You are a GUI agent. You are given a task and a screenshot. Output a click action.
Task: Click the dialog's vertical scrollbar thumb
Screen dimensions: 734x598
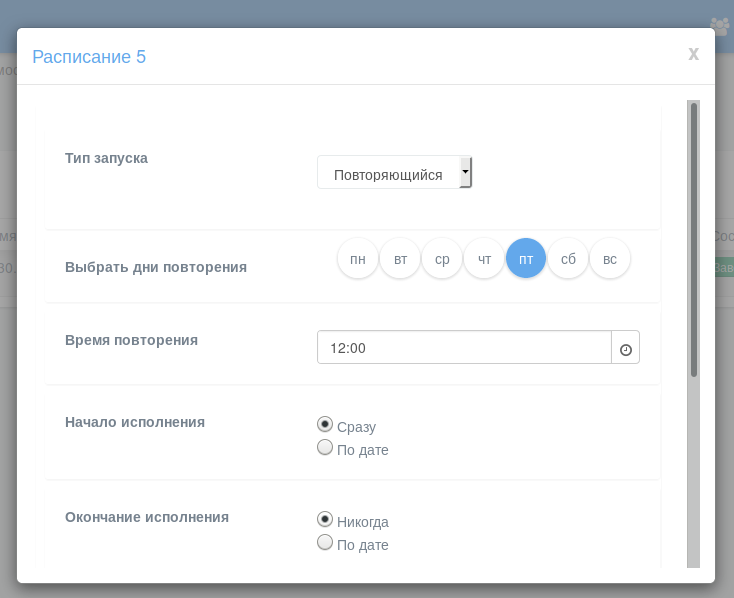coord(694,240)
